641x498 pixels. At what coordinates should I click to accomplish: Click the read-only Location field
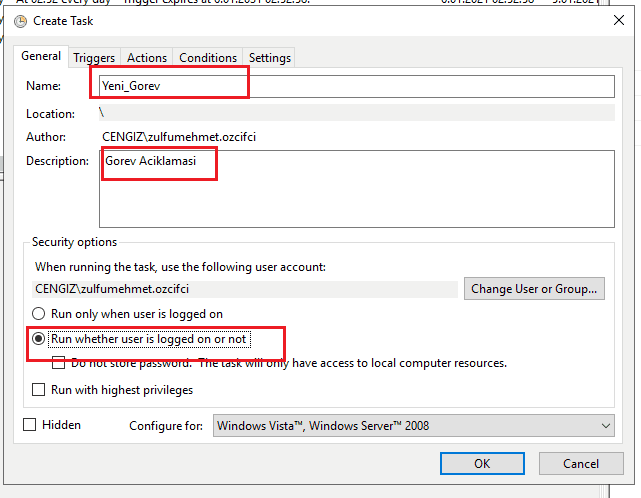[x=355, y=114]
